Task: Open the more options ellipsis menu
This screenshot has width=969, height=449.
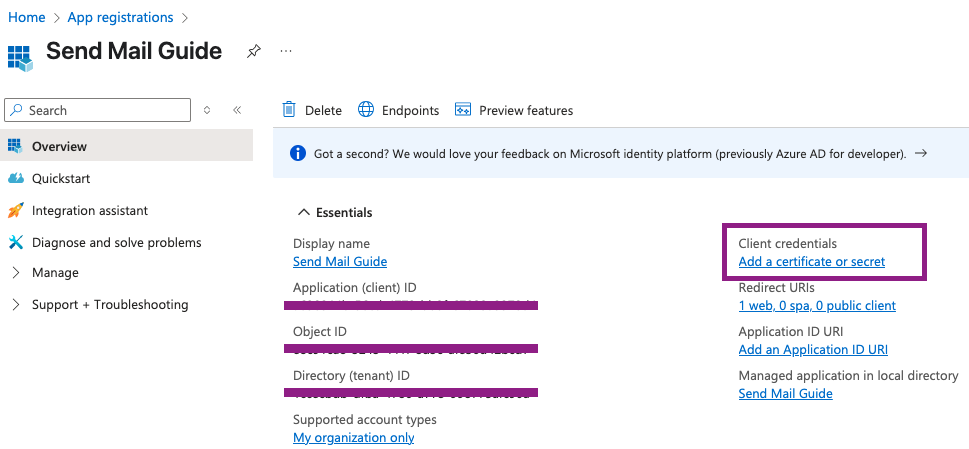Action: tap(286, 51)
